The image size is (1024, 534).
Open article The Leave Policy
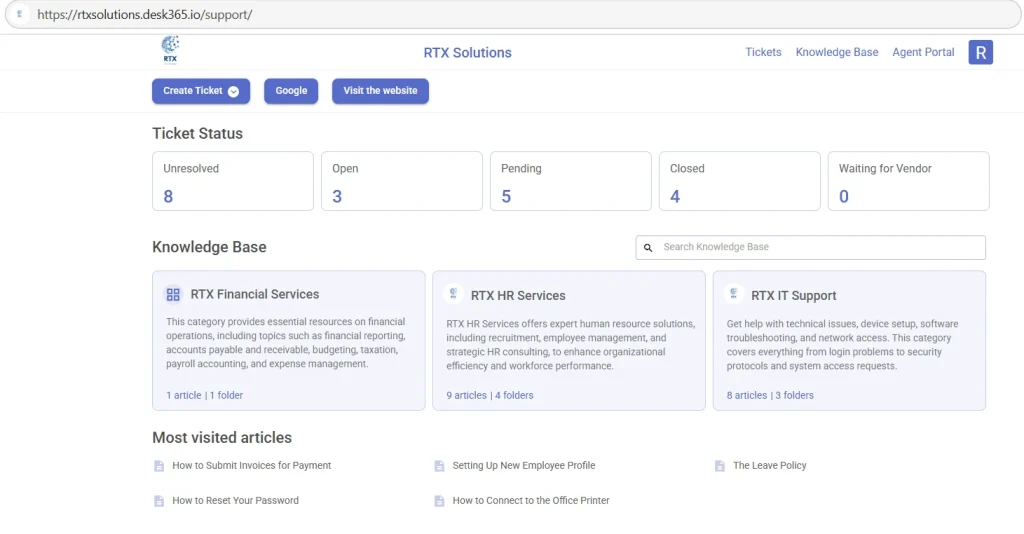point(769,465)
